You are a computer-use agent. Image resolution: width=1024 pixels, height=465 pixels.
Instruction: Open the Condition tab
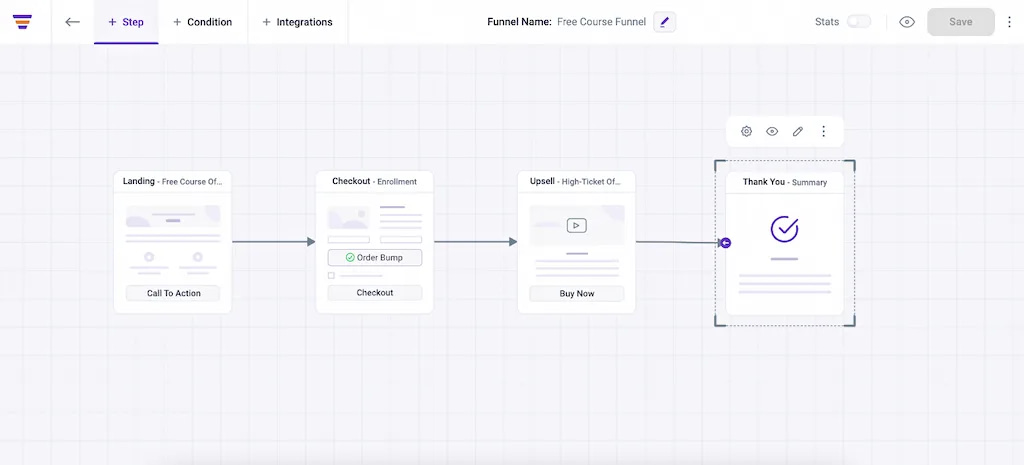pos(202,22)
